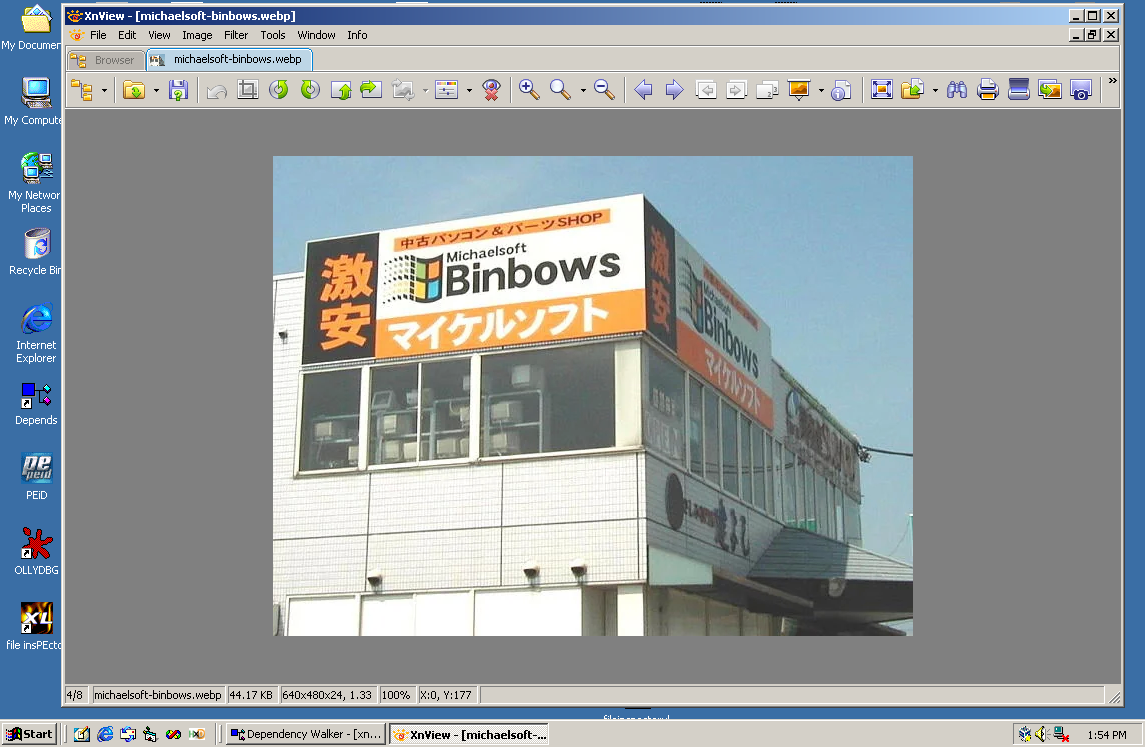
Task: Mirror the image horizontally
Action: pos(372,90)
